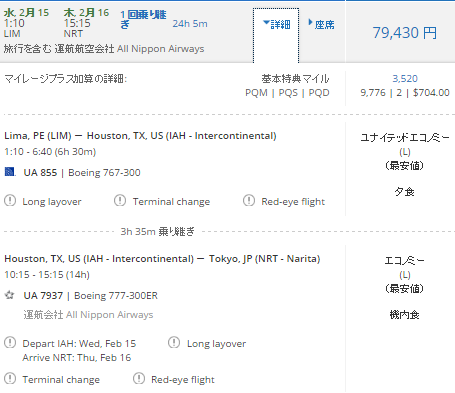Click the UA 855 flight number
455x393 pixels.
pyautogui.click(x=40, y=173)
